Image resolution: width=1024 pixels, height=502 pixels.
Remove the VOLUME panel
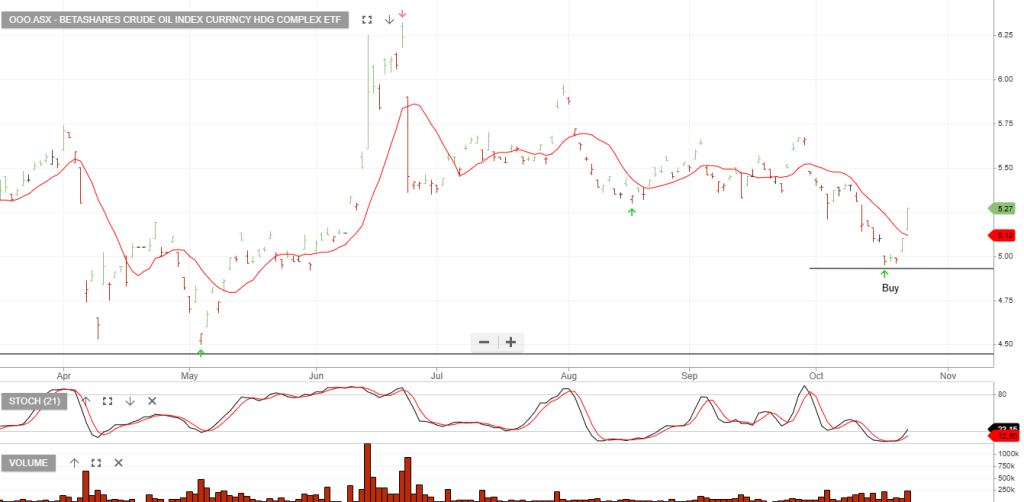point(118,463)
